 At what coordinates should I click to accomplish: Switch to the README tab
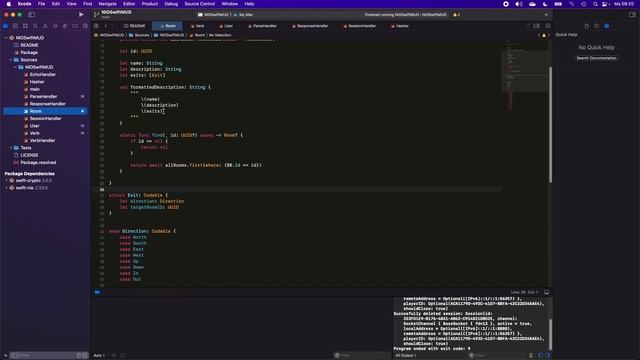tap(135, 26)
